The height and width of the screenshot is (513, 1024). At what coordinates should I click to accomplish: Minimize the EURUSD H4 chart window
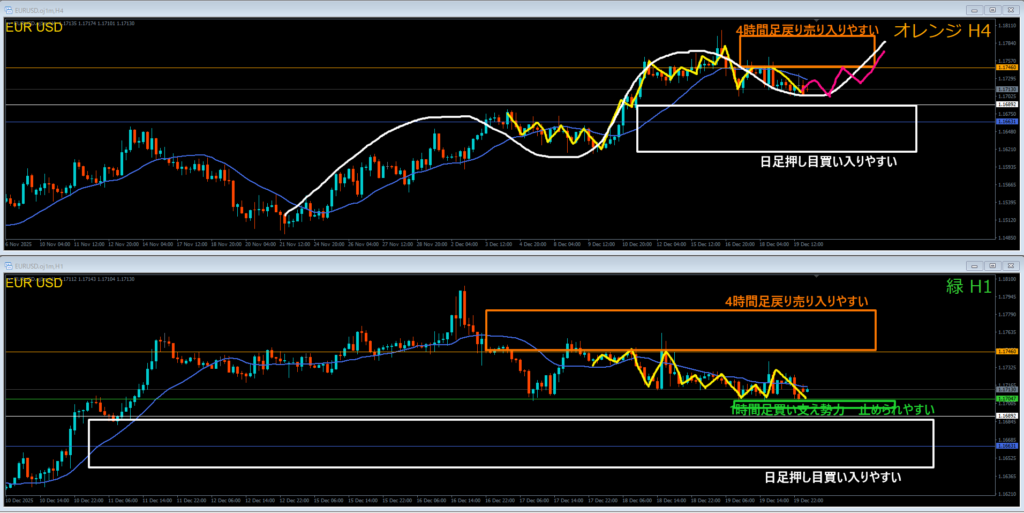975,10
